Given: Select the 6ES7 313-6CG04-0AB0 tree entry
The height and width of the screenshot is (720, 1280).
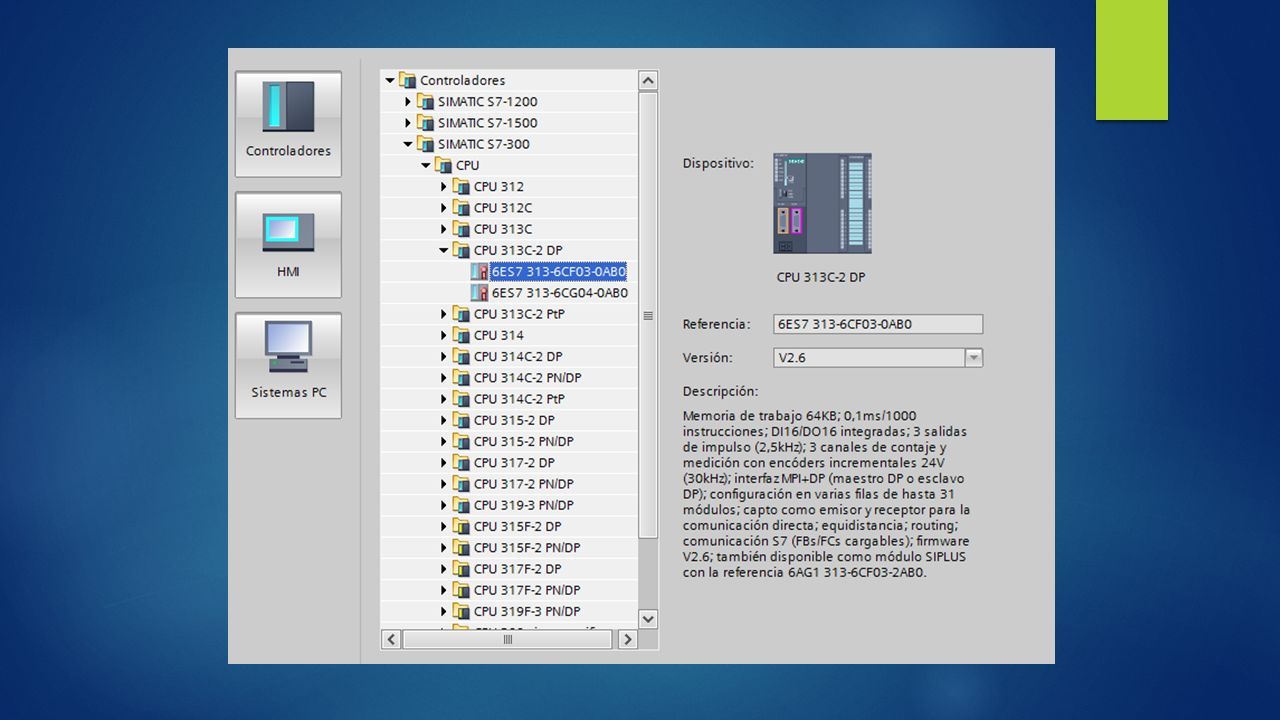Looking at the screenshot, I should tap(559, 292).
